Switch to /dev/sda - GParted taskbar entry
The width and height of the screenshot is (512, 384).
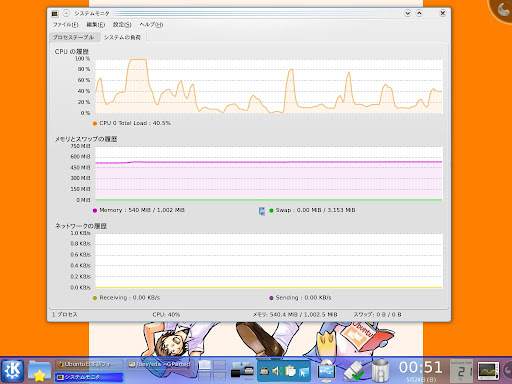coord(159,364)
